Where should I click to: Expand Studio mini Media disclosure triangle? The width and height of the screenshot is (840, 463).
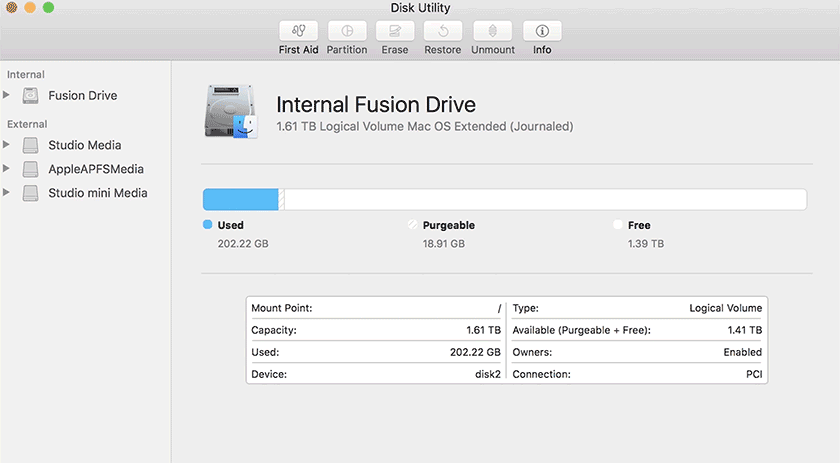click(6, 192)
